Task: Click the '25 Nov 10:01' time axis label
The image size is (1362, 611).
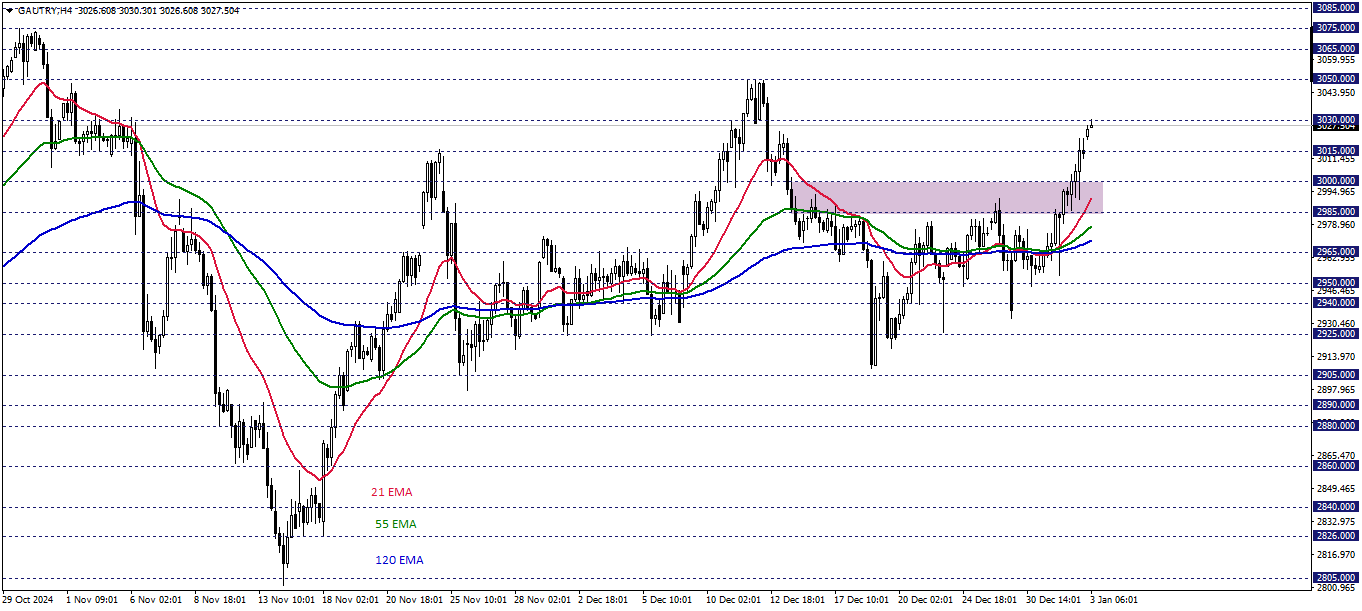Action: click(476, 600)
